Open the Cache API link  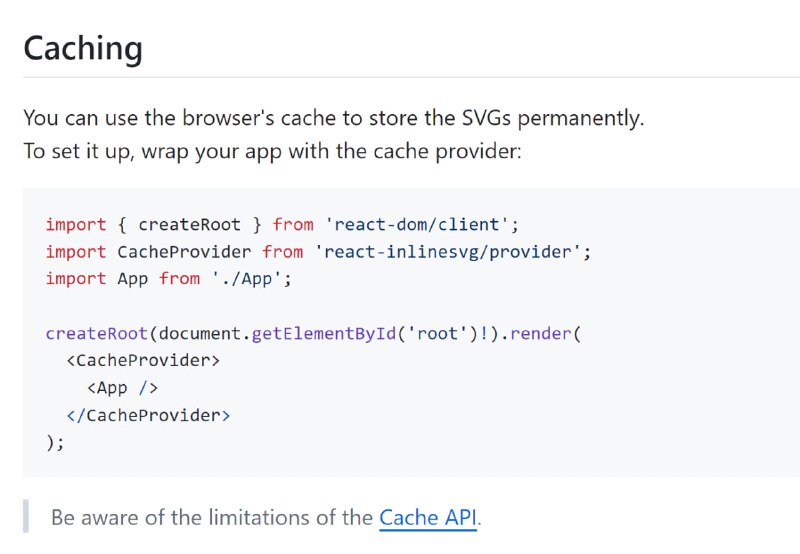[x=428, y=517]
